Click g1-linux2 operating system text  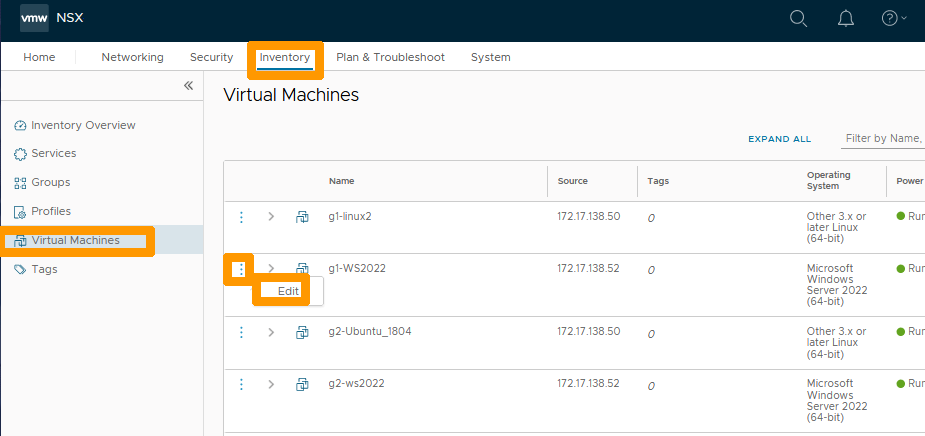[x=837, y=227]
